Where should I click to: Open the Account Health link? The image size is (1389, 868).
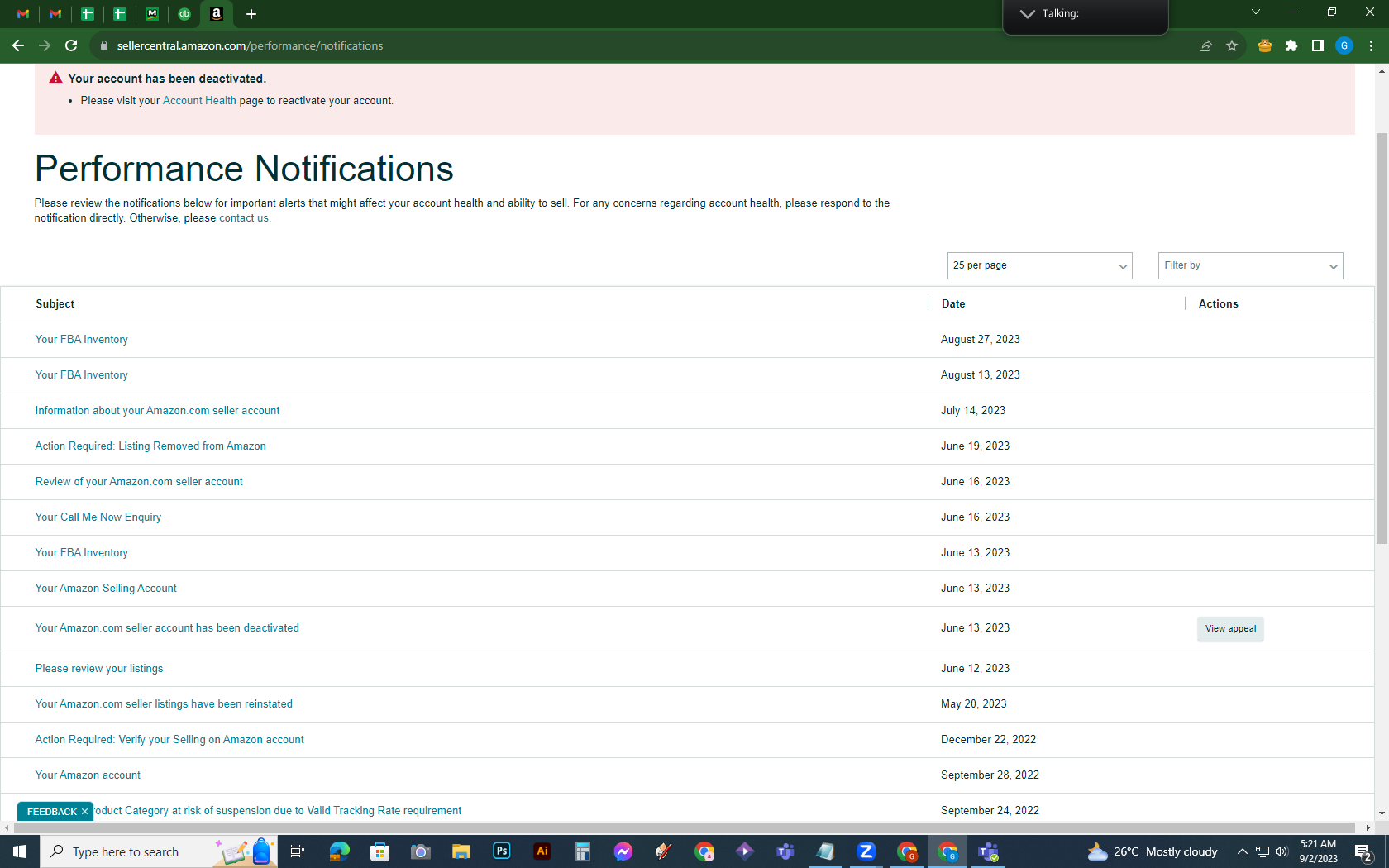(x=199, y=101)
